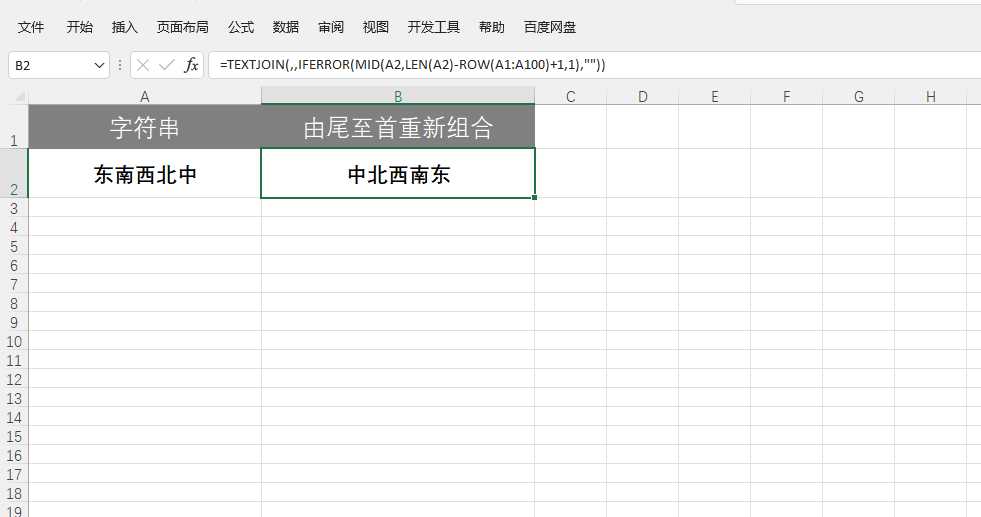Click header cell 由尾至首重新组合

398,126
